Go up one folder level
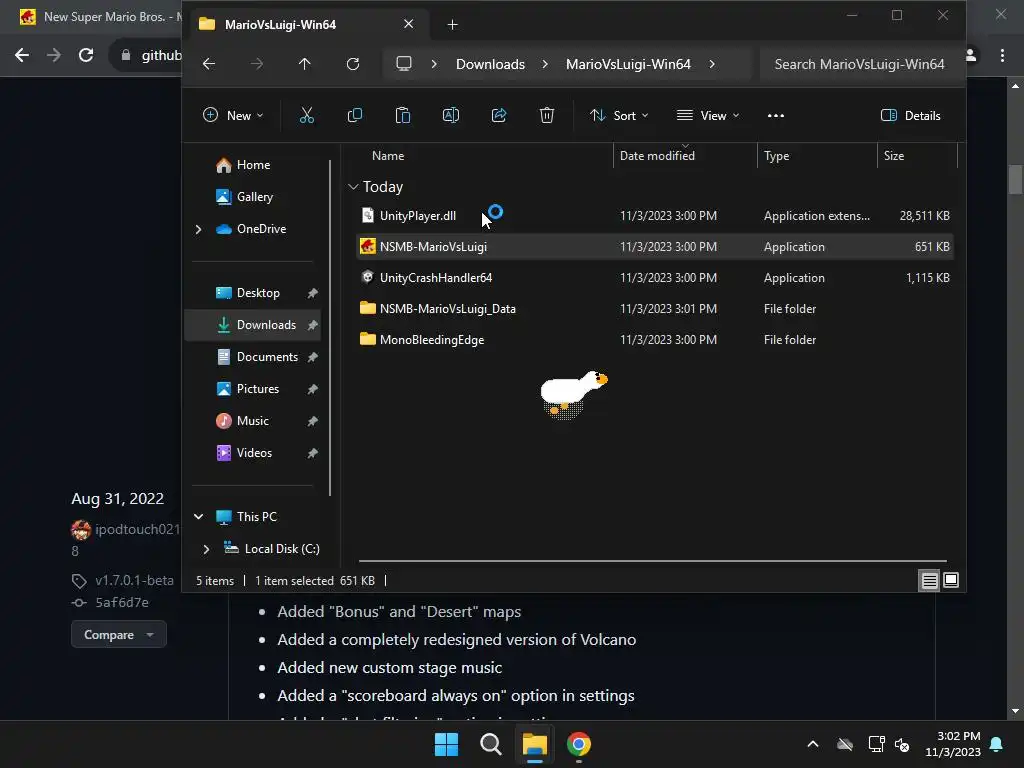Viewport: 1024px width, 768px height. tap(304, 63)
